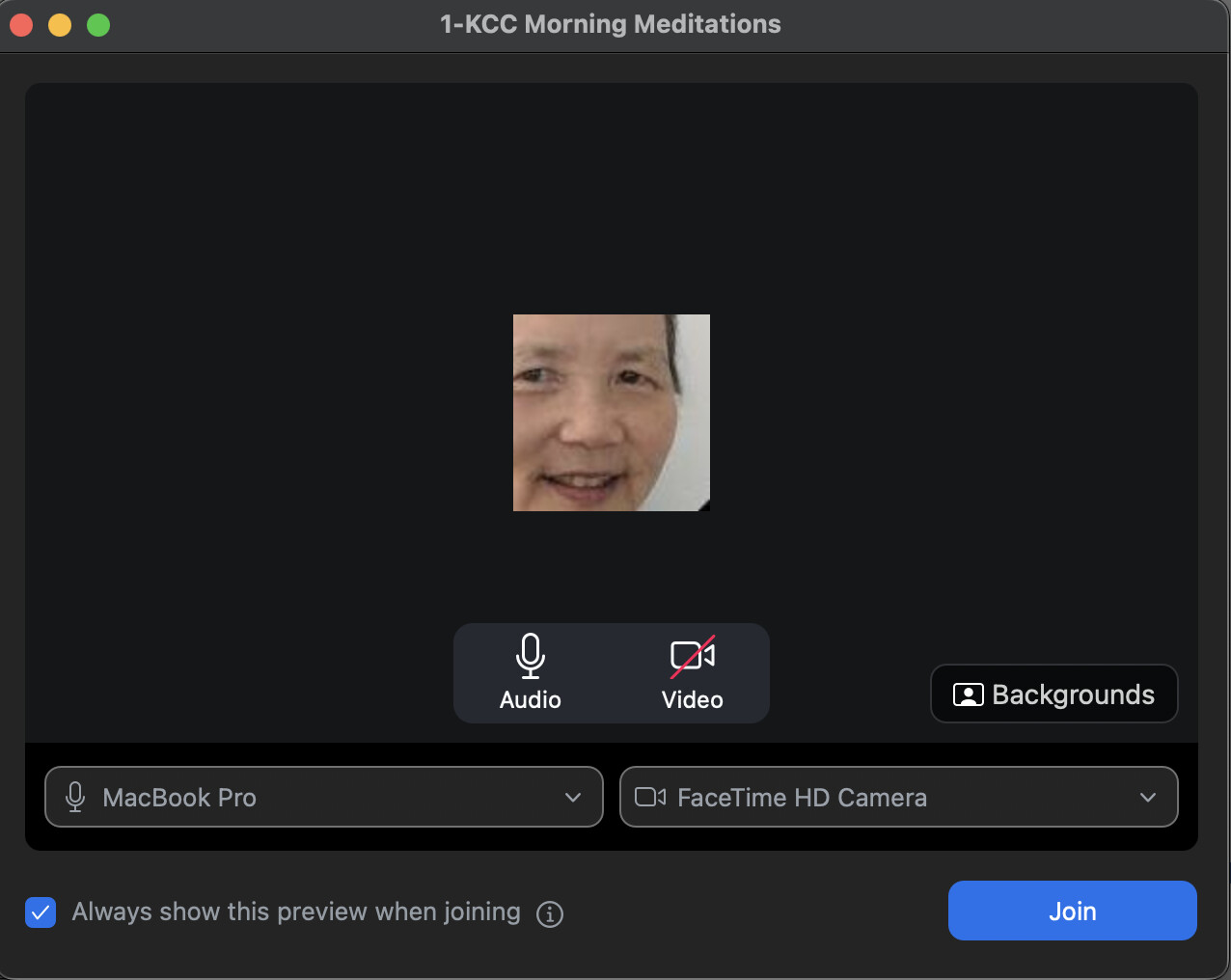Click the person icon on the Backgrounds button
Screen dimensions: 1231x980
pos(968,694)
